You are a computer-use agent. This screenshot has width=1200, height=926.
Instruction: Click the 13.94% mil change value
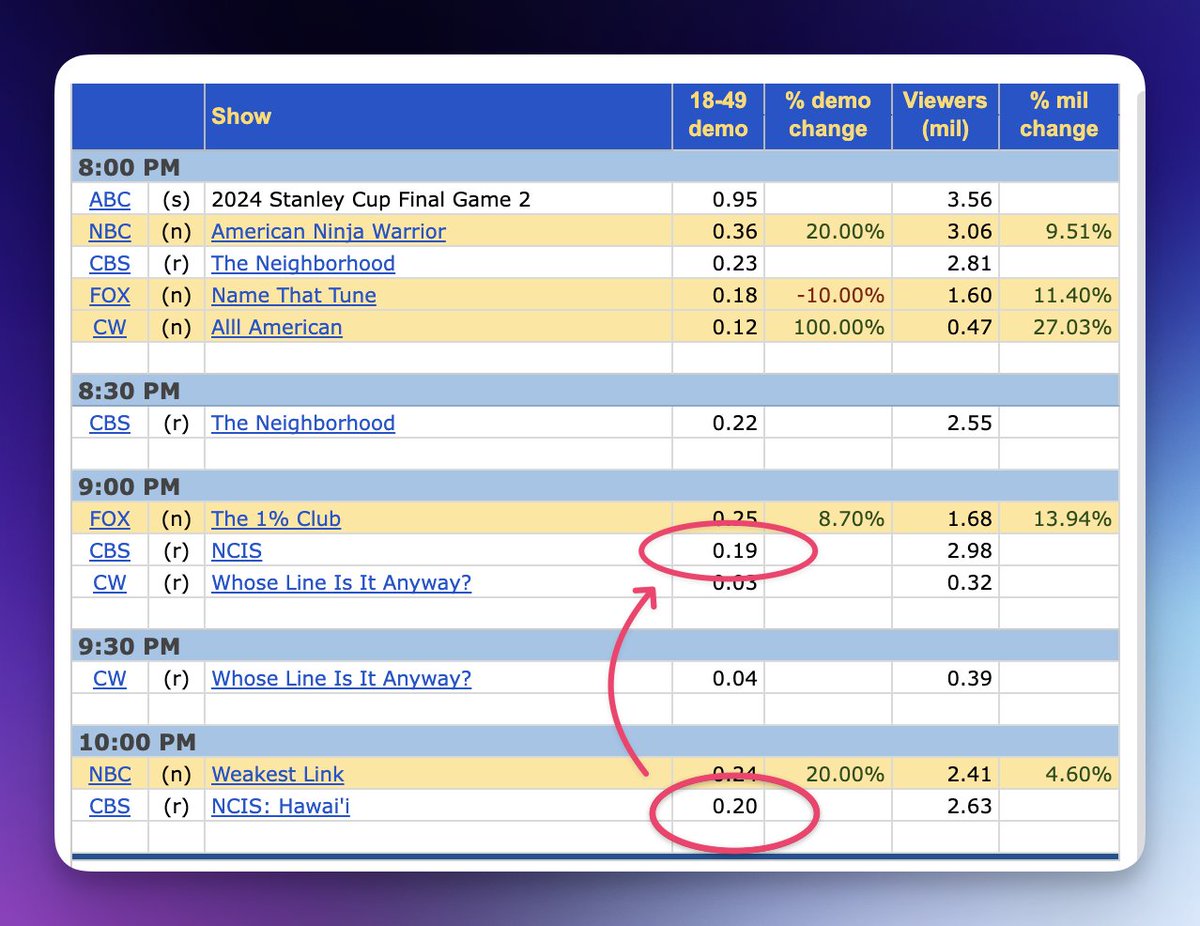(x=1072, y=519)
